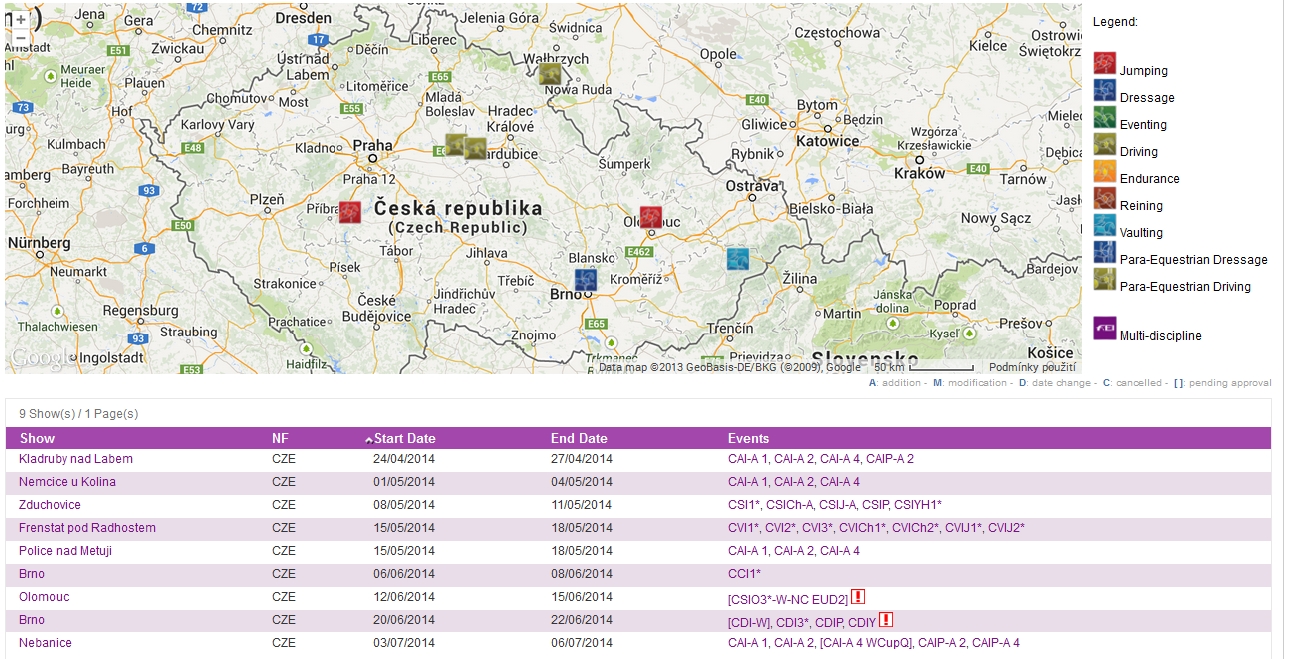
Task: Click the red Jumping marker near Příbram
Action: coord(349,212)
